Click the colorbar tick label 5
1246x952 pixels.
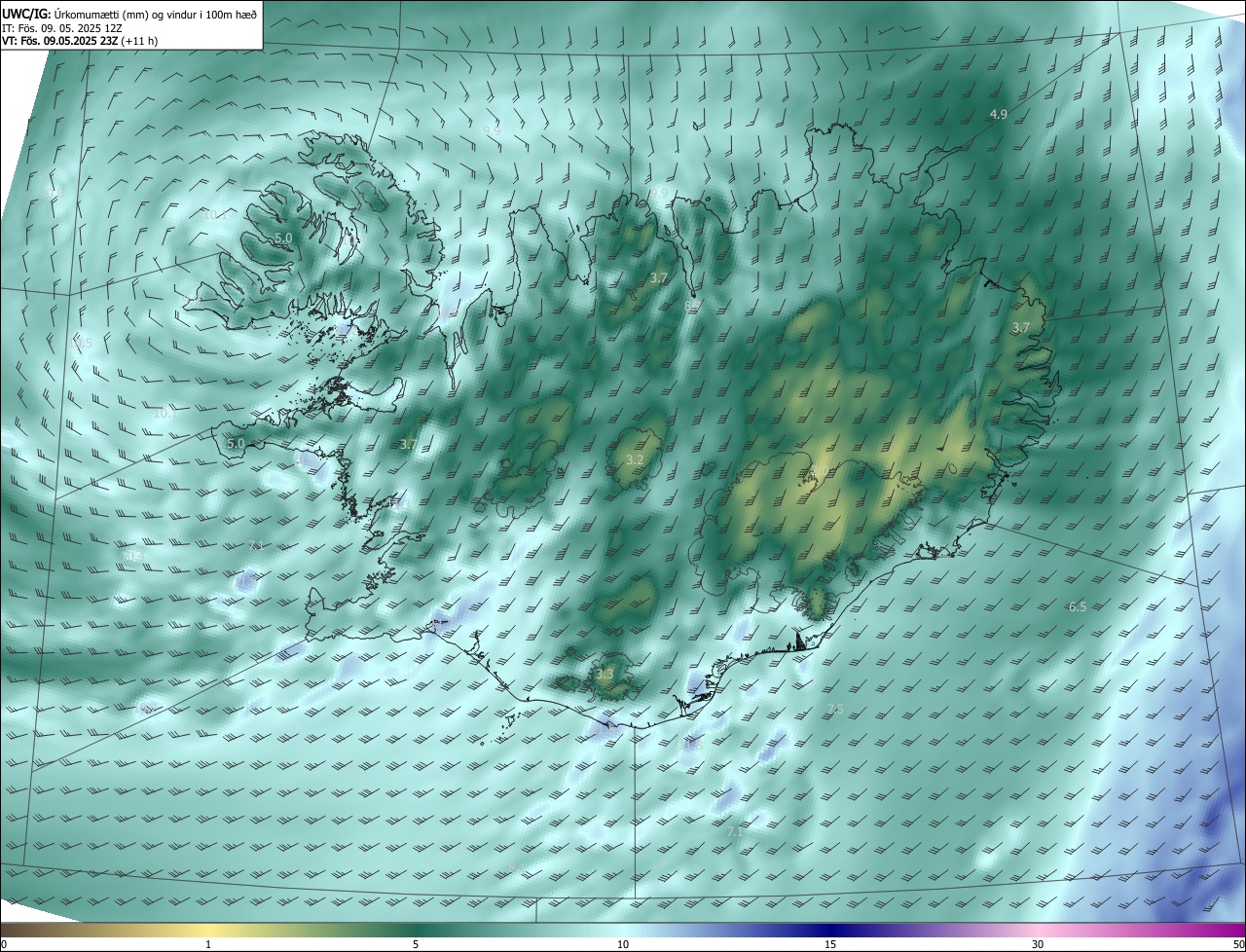[x=416, y=944]
